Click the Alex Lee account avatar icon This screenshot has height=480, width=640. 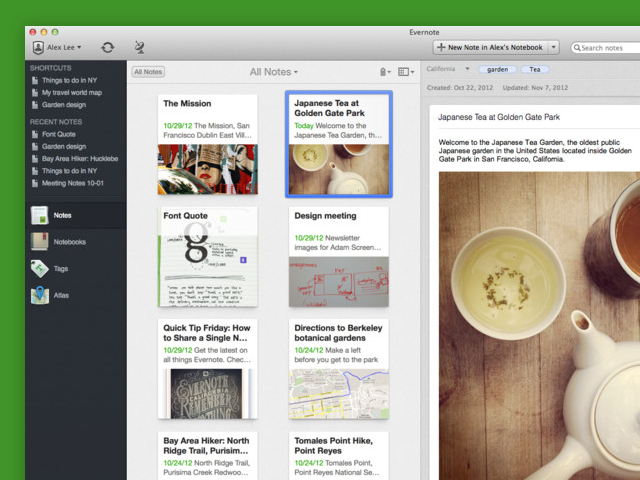point(38,47)
